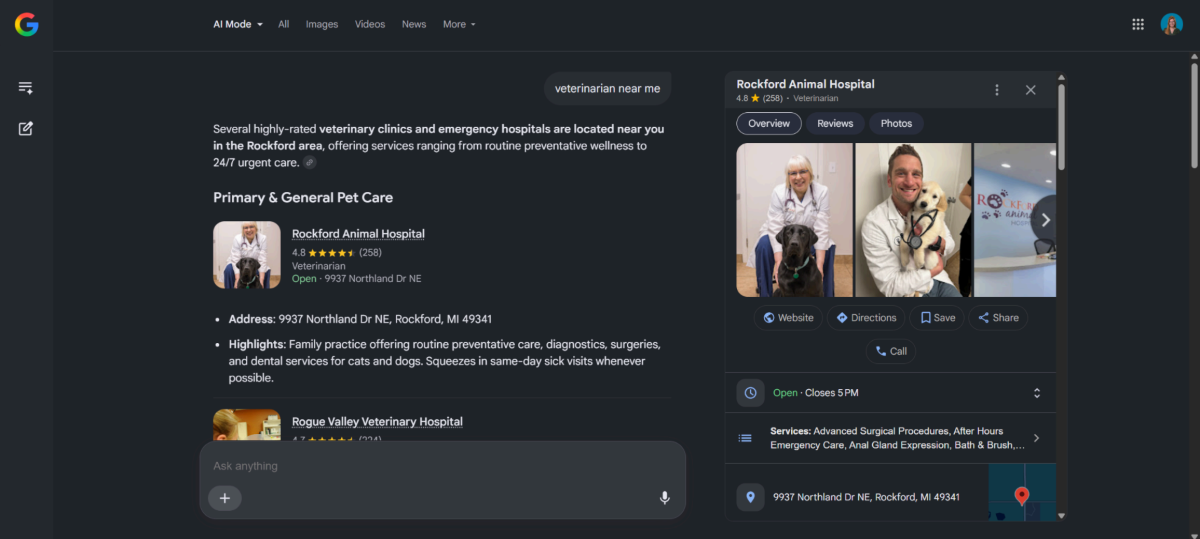Viewport: 1200px width, 539px height.
Task: Select the Photos tab in place panel
Action: (896, 123)
